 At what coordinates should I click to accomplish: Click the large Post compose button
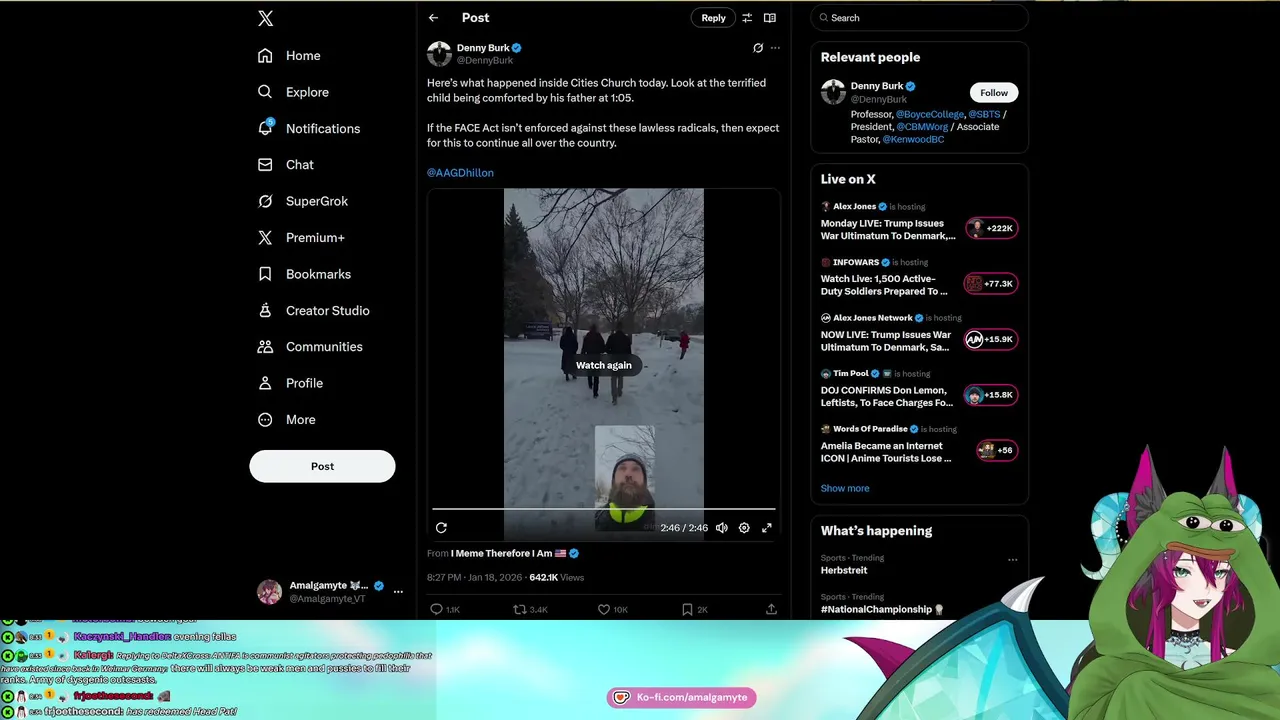(x=322, y=466)
